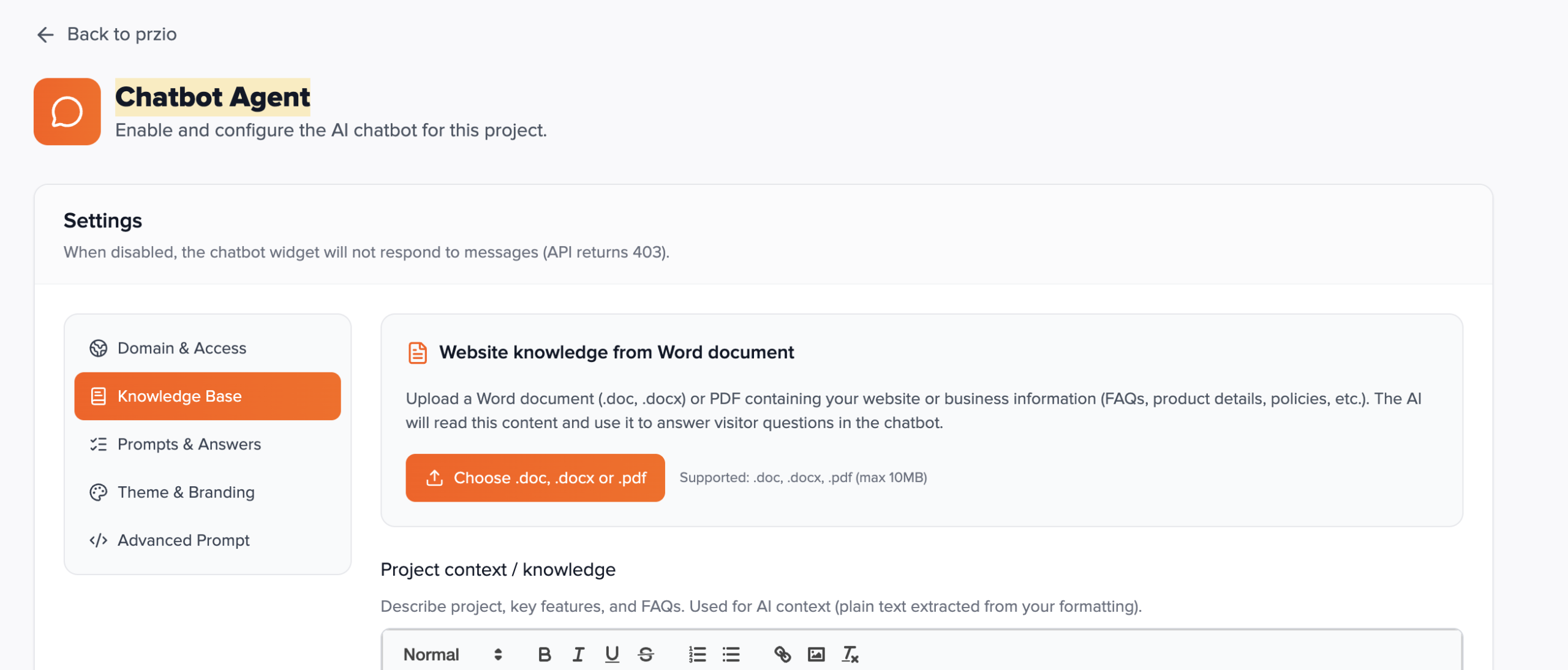Click the Word document icon beside heading
Screen dimensions: 1568x670
[x=417, y=353]
